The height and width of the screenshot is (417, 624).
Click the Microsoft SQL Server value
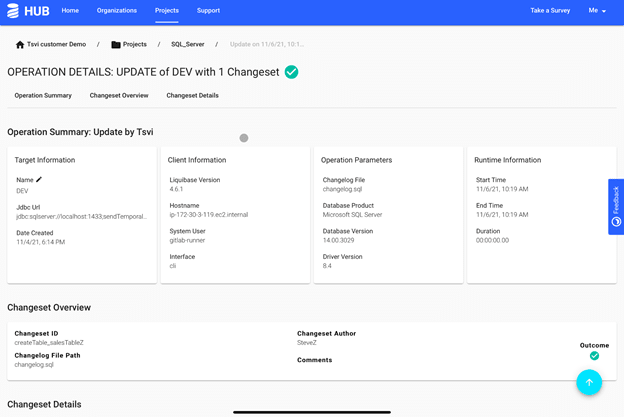pyautogui.click(x=352, y=214)
